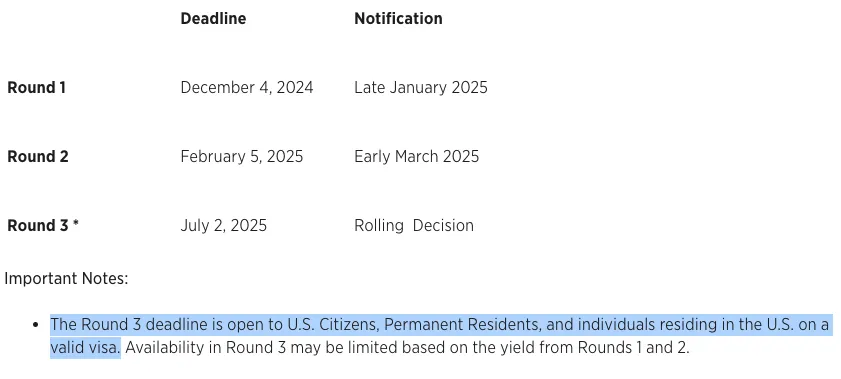Click the Deadline column header
This screenshot has height=379, width=841.
(x=213, y=19)
